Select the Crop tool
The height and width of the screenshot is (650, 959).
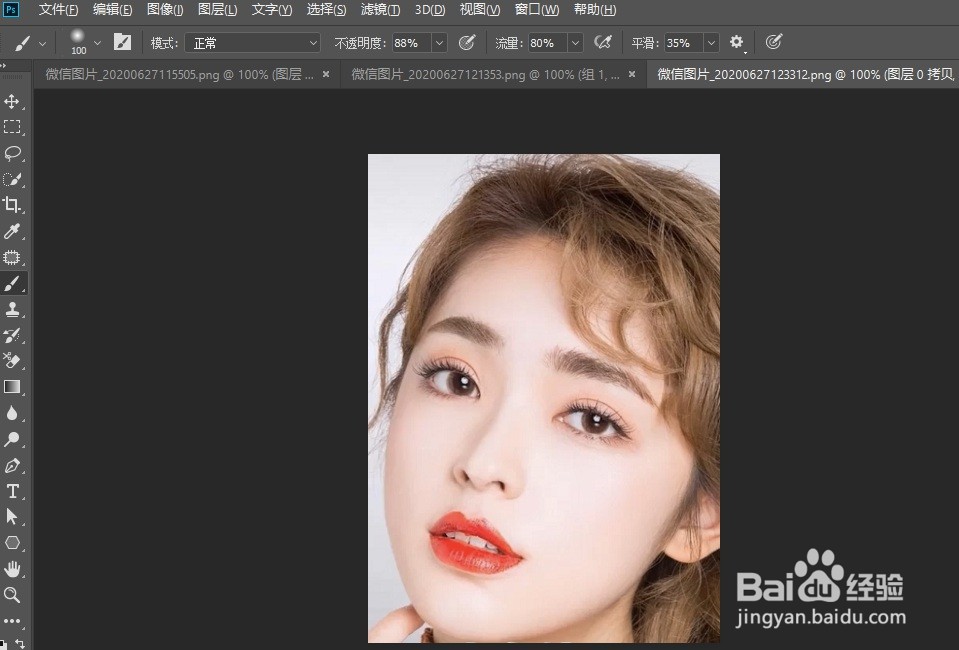(12, 205)
